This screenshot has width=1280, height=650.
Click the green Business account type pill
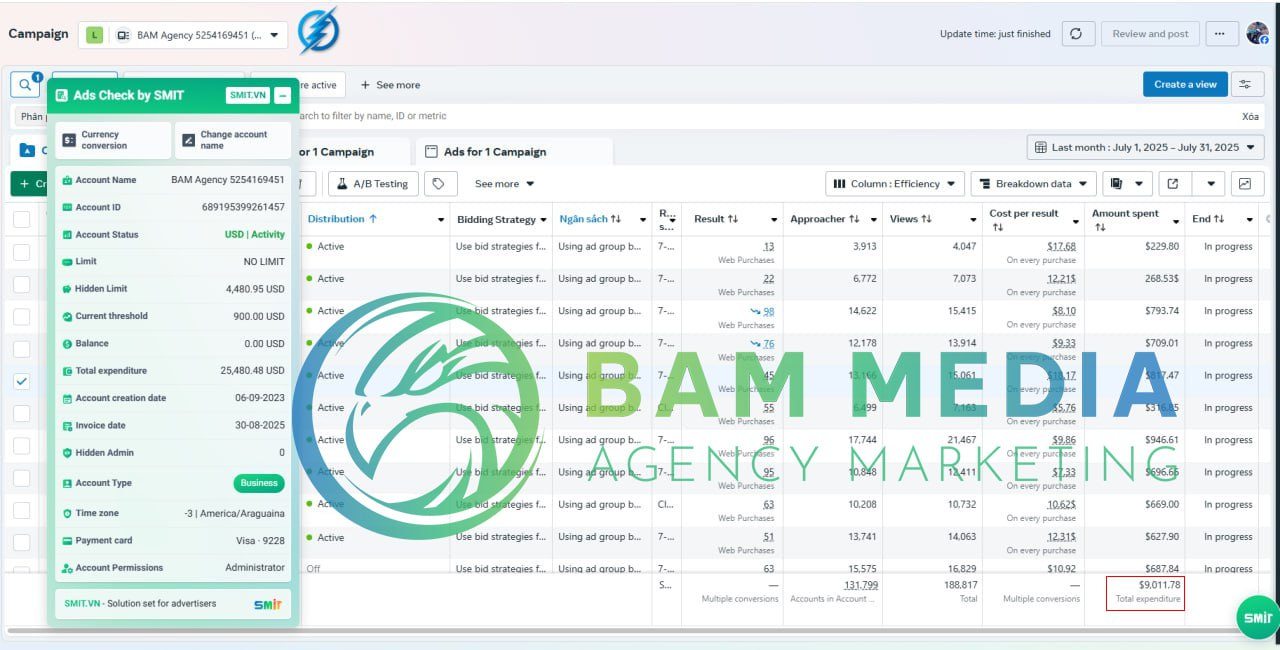coord(259,483)
